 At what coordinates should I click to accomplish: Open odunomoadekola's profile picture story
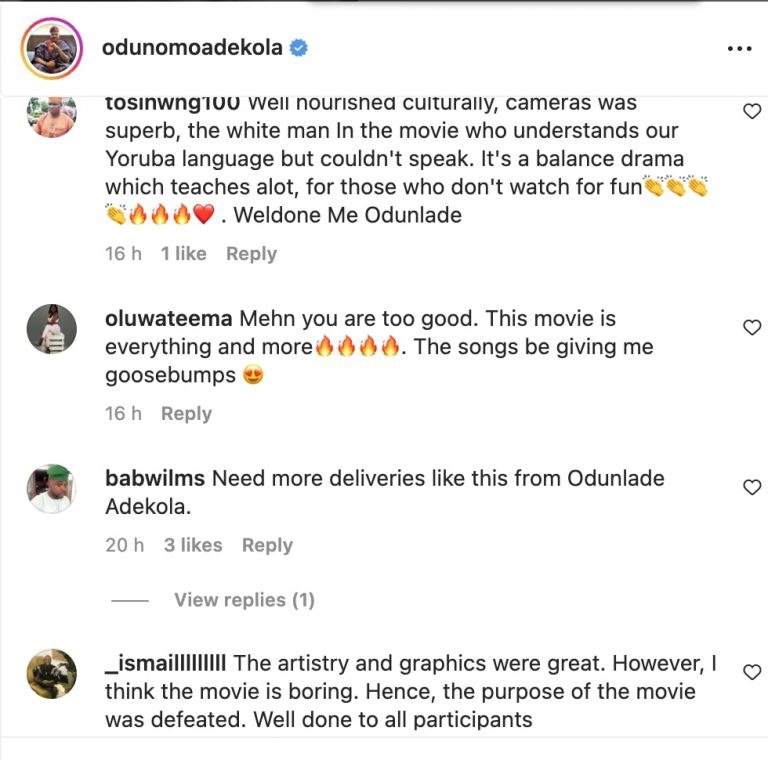coord(51,48)
